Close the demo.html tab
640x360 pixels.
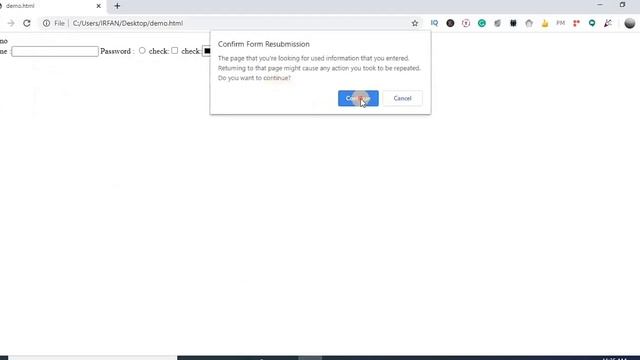click(98, 6)
